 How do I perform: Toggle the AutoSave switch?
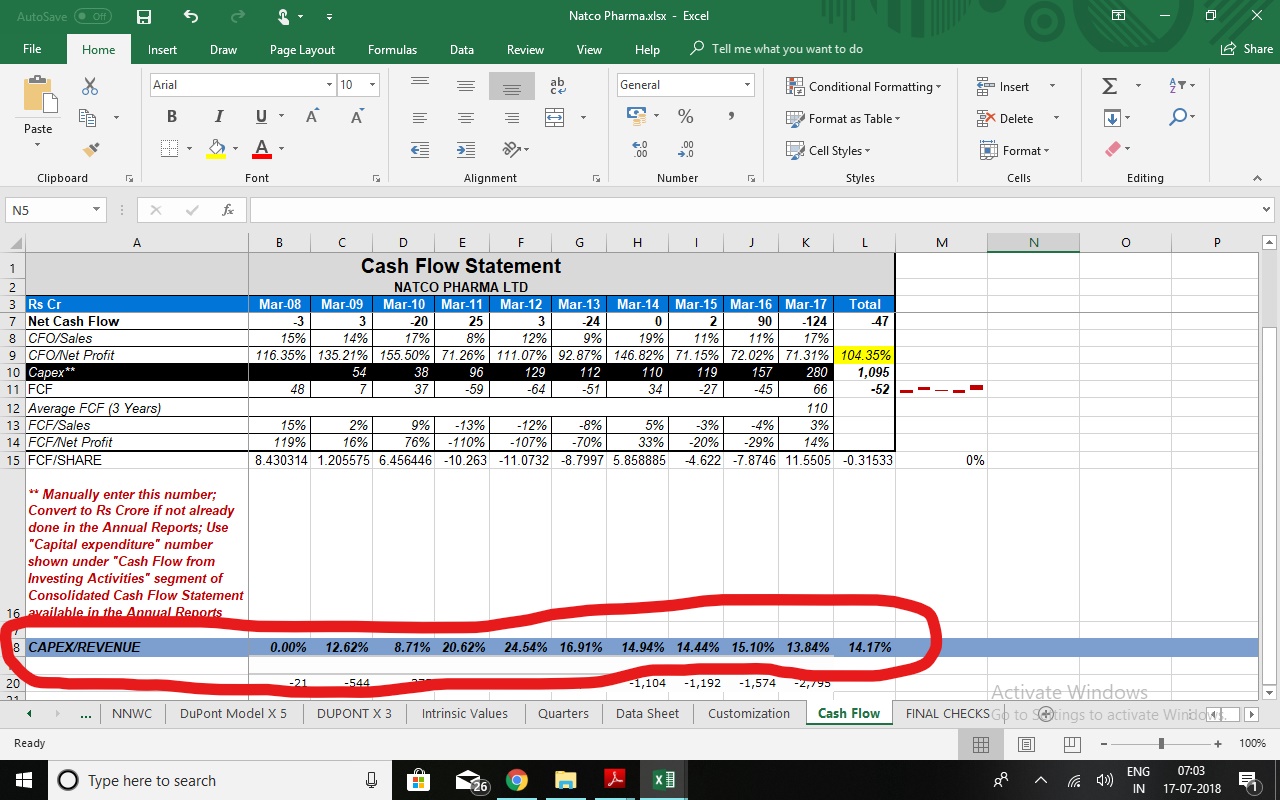coord(92,17)
